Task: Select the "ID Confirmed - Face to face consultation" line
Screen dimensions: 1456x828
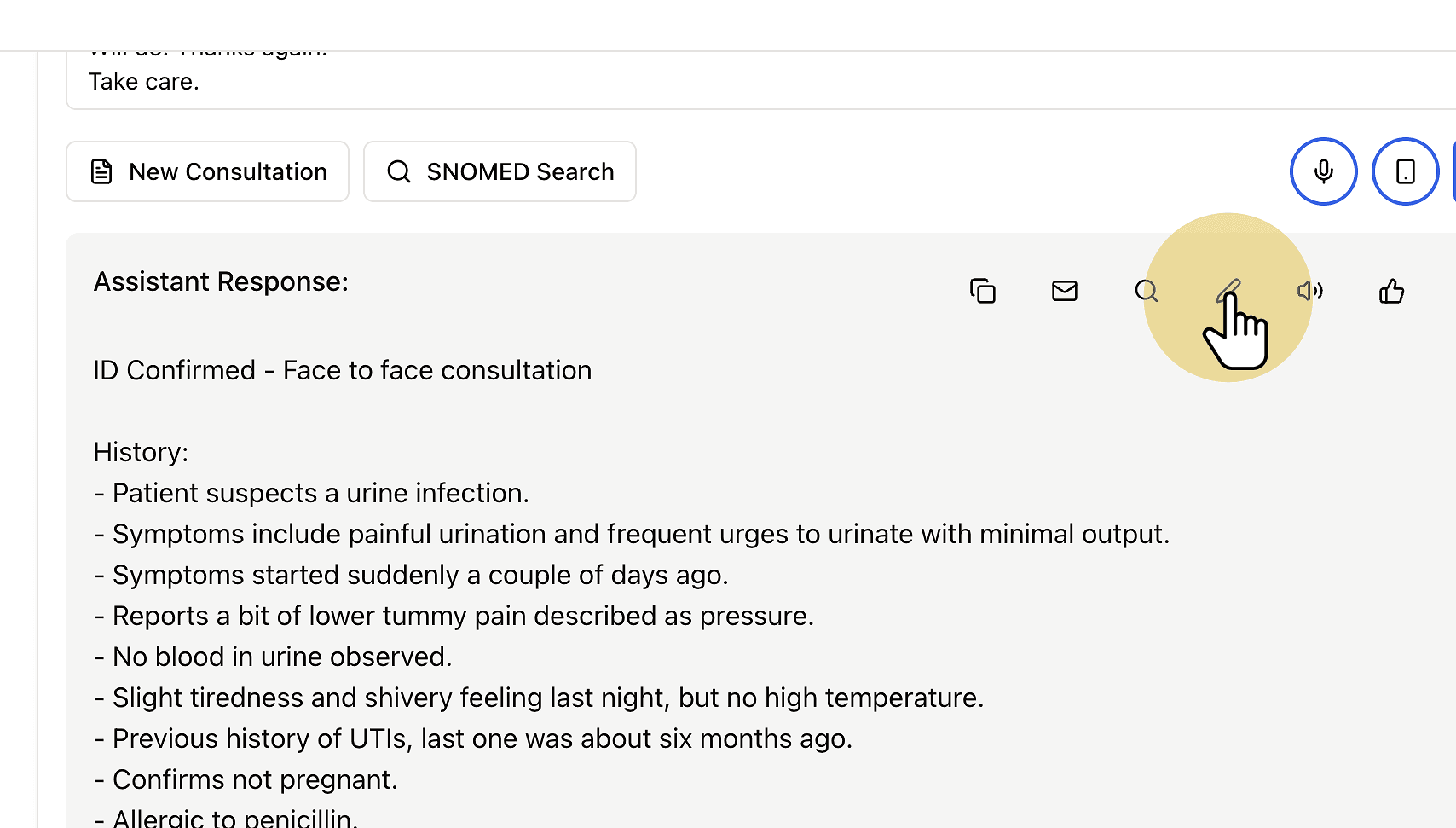Action: point(343,370)
